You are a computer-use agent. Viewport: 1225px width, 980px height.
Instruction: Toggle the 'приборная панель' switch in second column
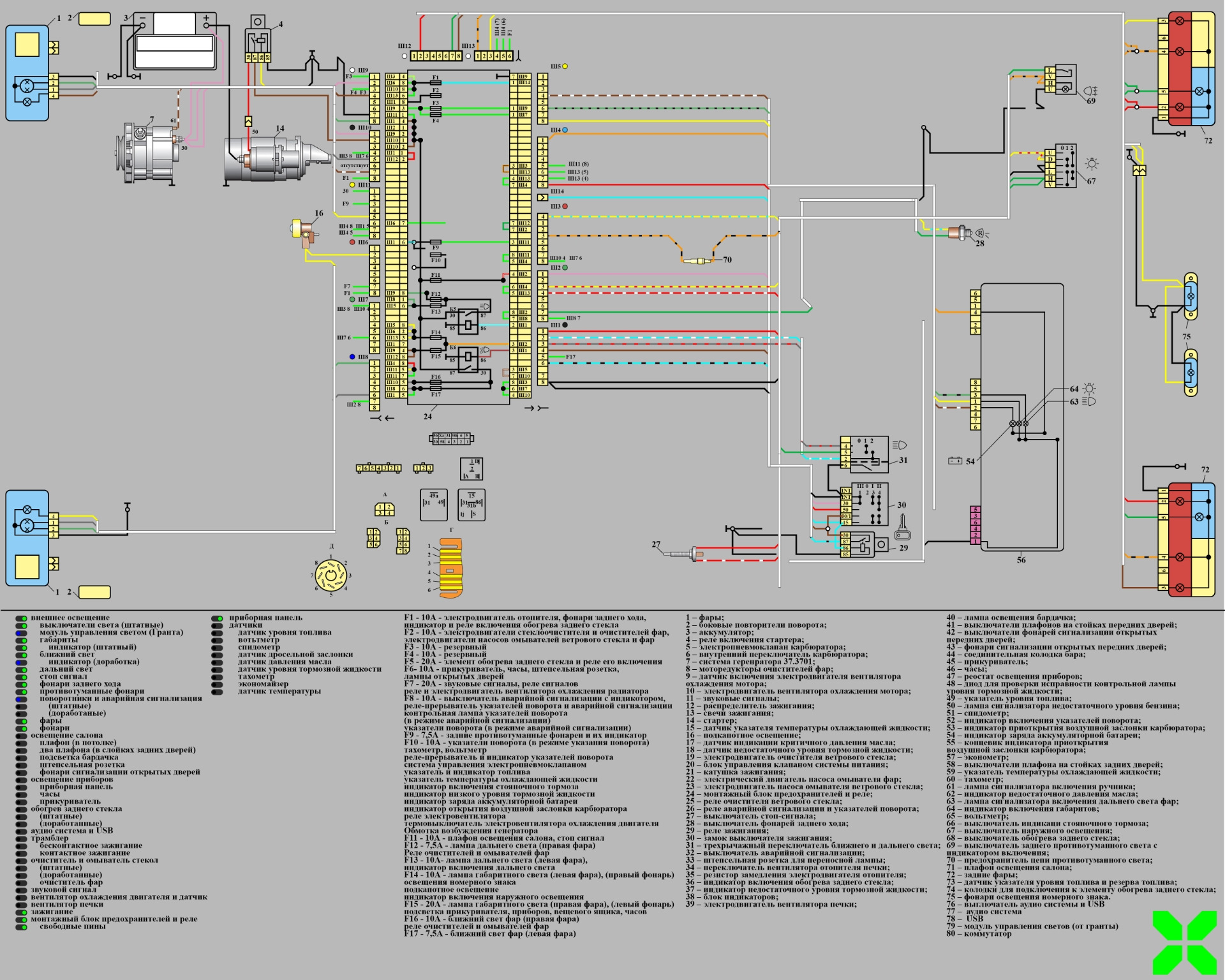coord(218,618)
